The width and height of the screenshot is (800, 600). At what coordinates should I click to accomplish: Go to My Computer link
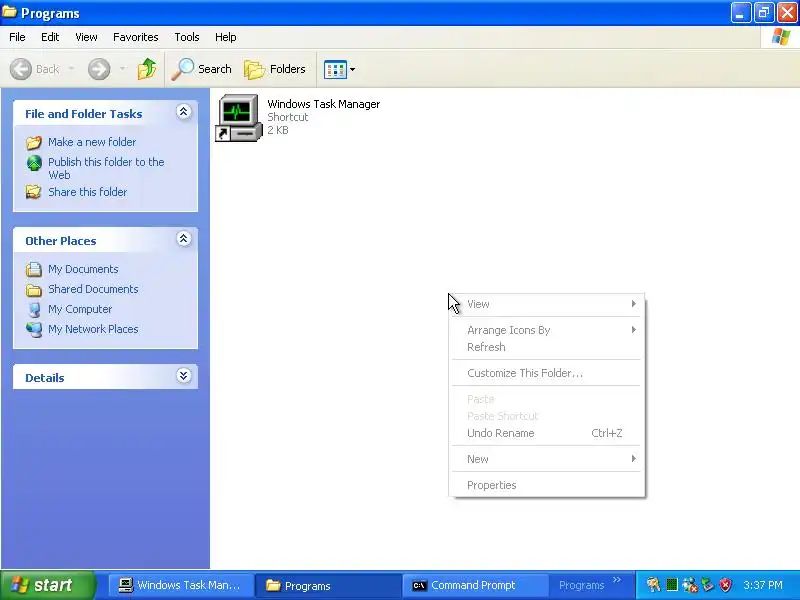tap(80, 310)
